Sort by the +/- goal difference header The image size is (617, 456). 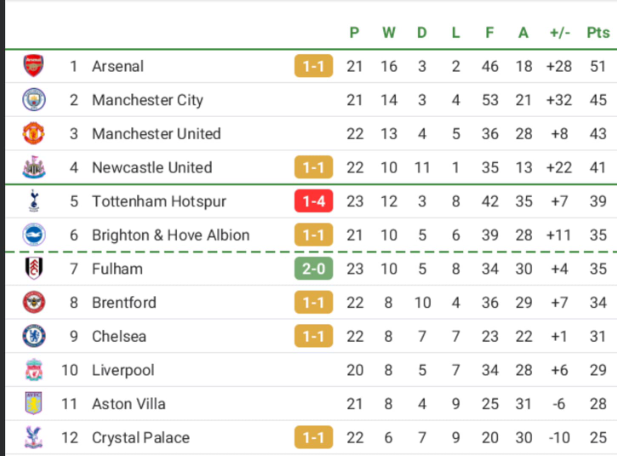click(560, 33)
